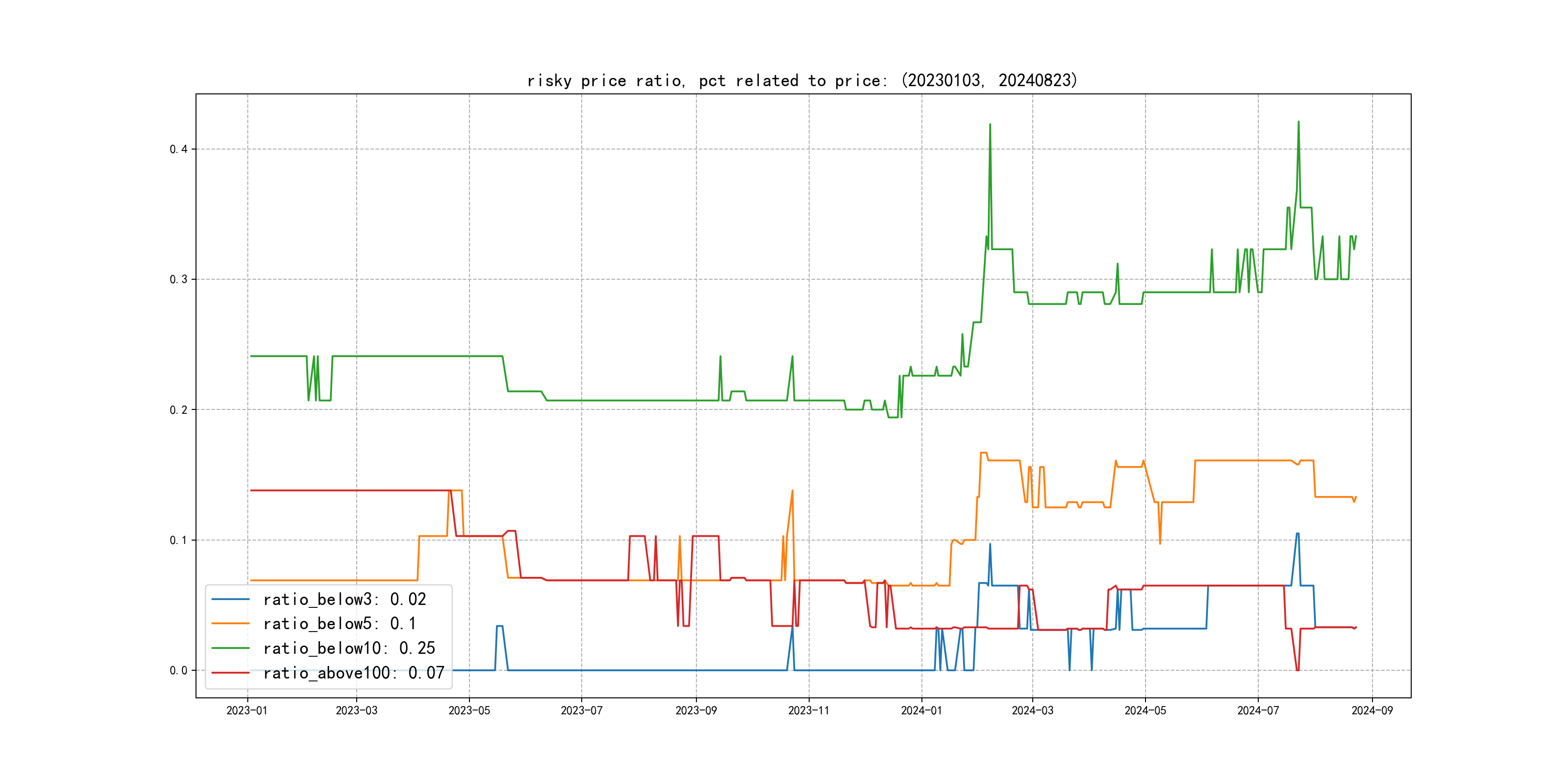
Task: Click the 2024-05 x-axis tick label
Action: (x=1145, y=711)
